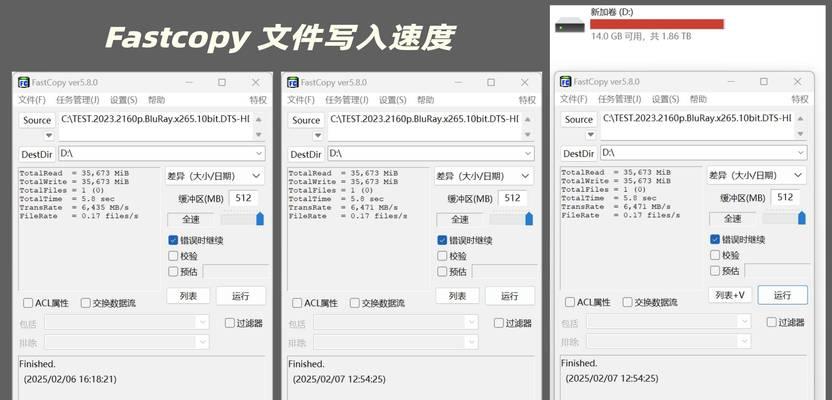Image resolution: width=832 pixels, height=400 pixels.
Task: Turn on 过滤器 filter in left window
Action: pyautogui.click(x=229, y=323)
